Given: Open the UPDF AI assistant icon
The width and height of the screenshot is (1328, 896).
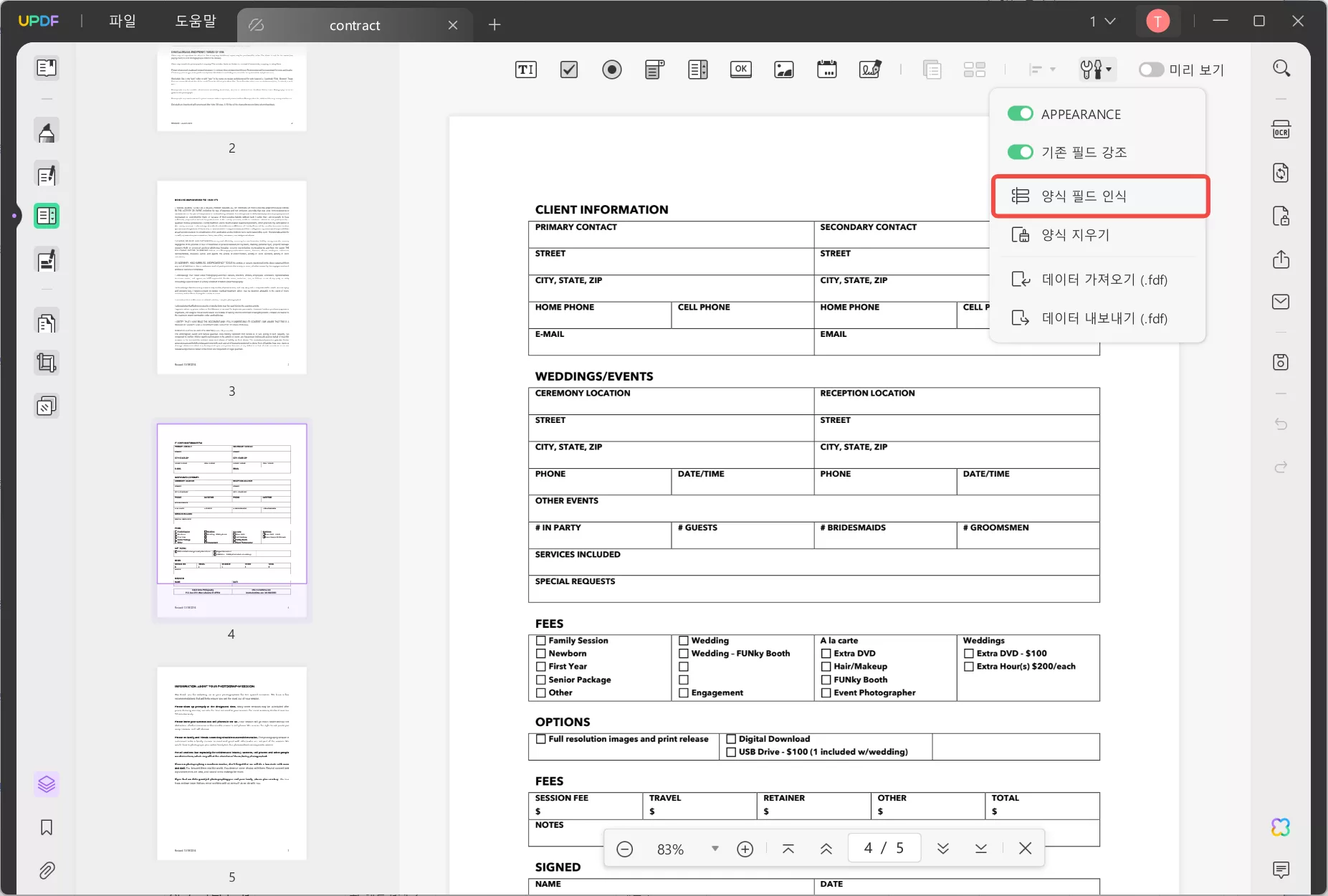Looking at the screenshot, I should 1281,827.
